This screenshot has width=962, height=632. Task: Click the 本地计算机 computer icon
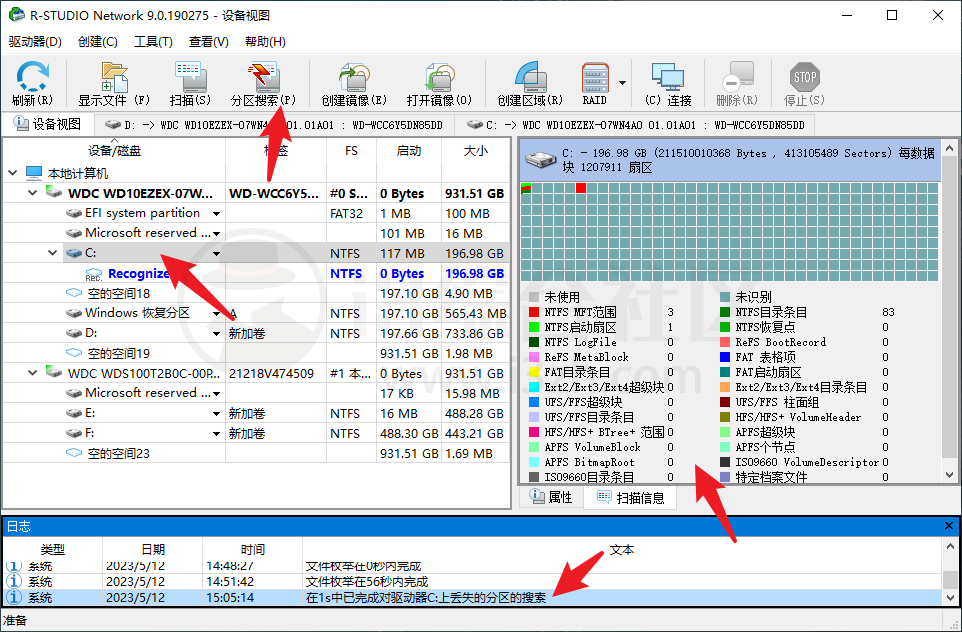[34, 173]
